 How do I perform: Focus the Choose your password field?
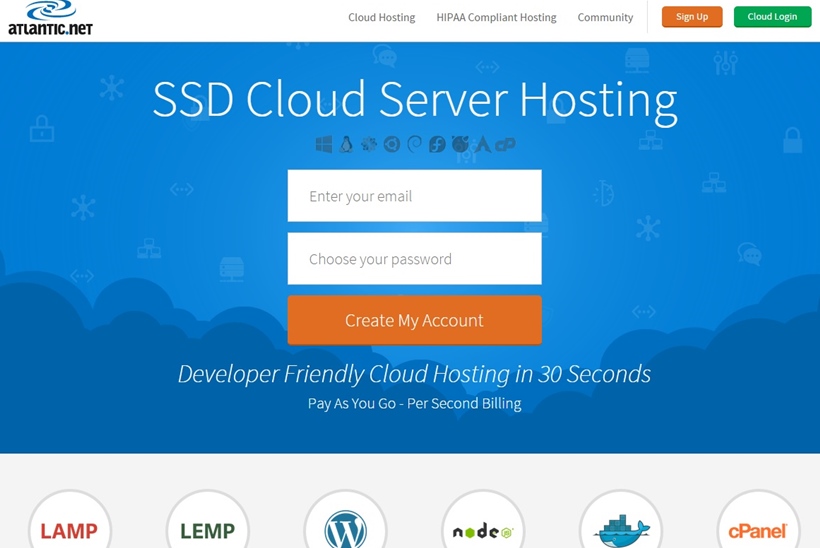415,259
